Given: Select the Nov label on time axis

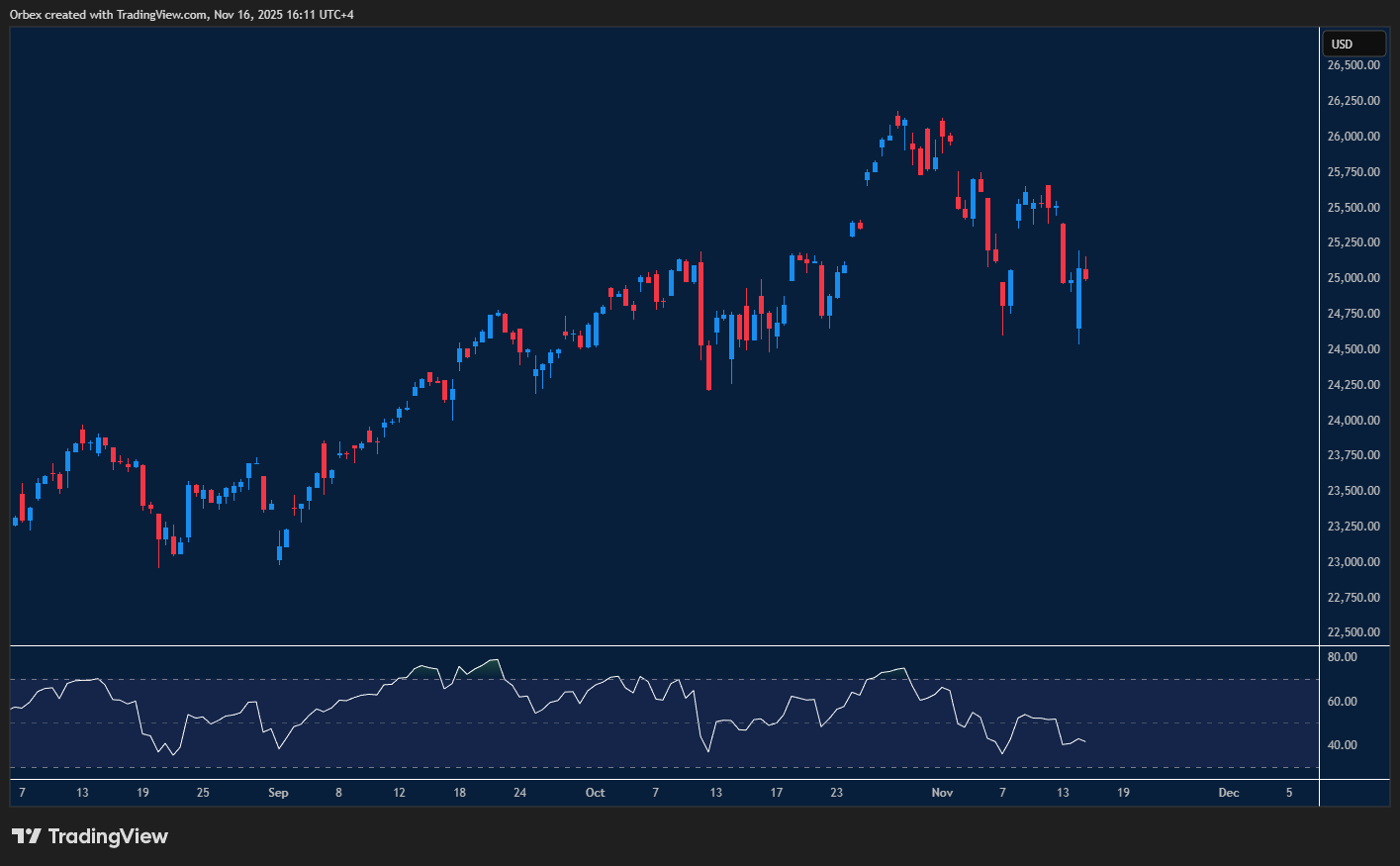Looking at the screenshot, I should click(x=942, y=793).
